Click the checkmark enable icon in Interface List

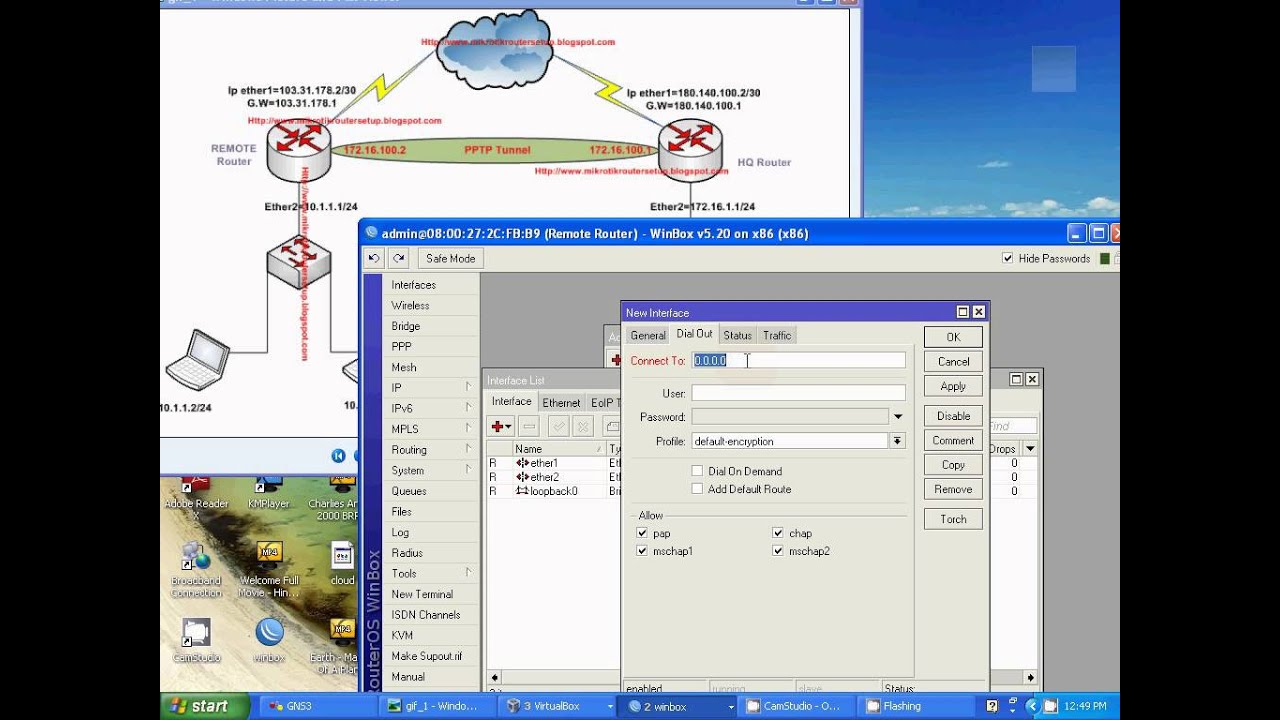click(x=559, y=426)
